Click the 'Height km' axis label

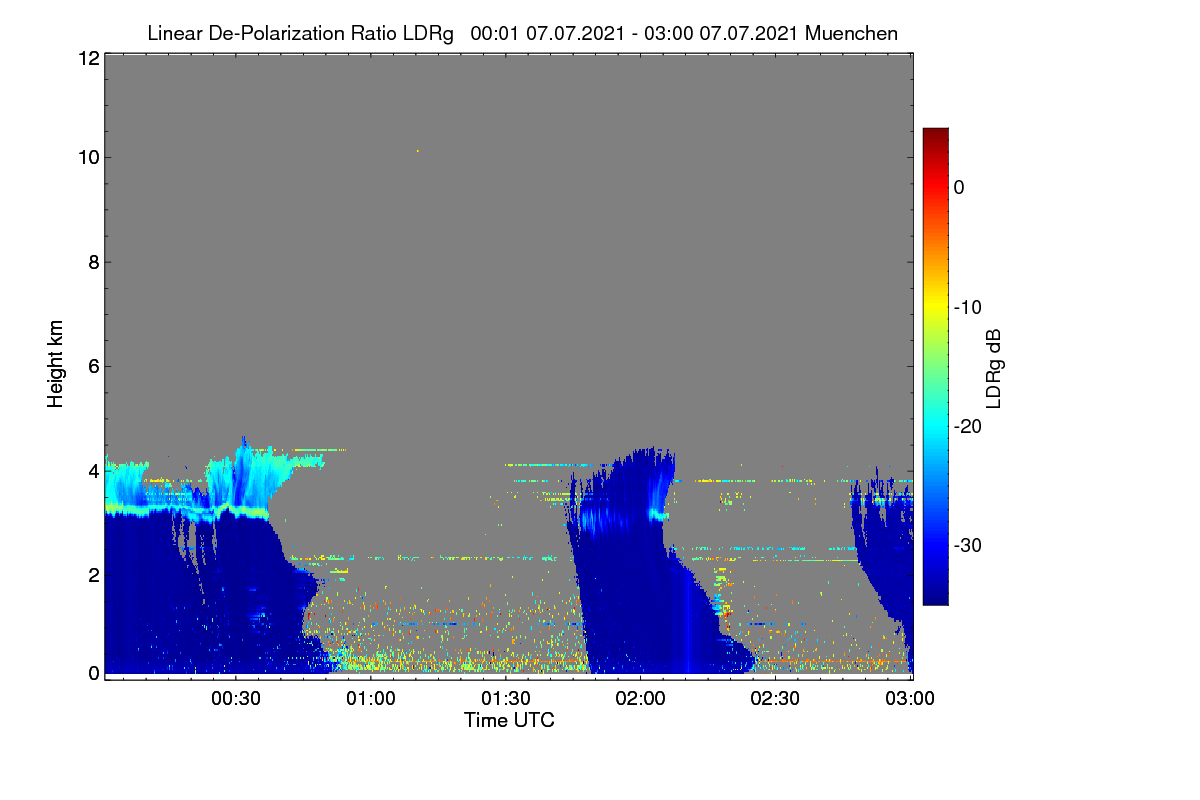(56, 366)
